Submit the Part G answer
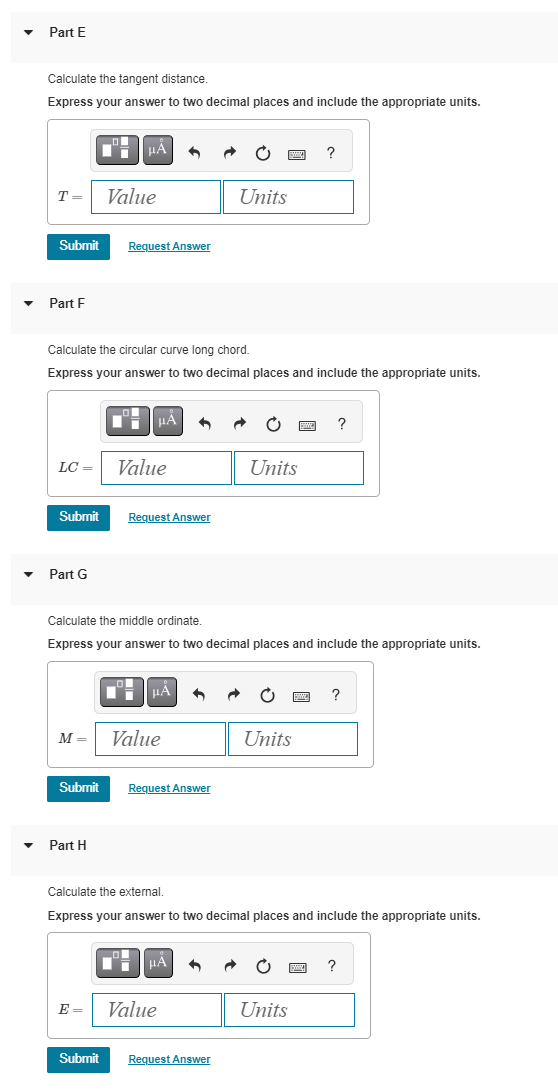This screenshot has width=558, height=1092. (x=79, y=788)
